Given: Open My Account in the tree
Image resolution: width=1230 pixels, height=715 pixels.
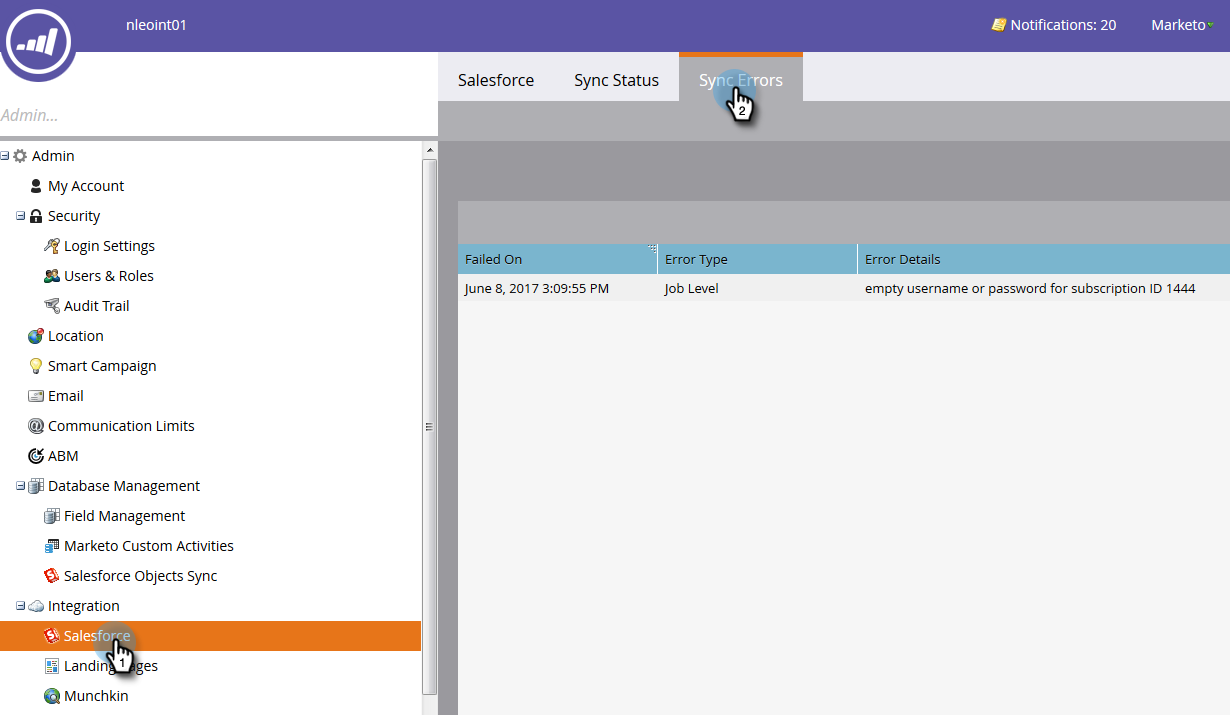Looking at the screenshot, I should click(x=86, y=186).
